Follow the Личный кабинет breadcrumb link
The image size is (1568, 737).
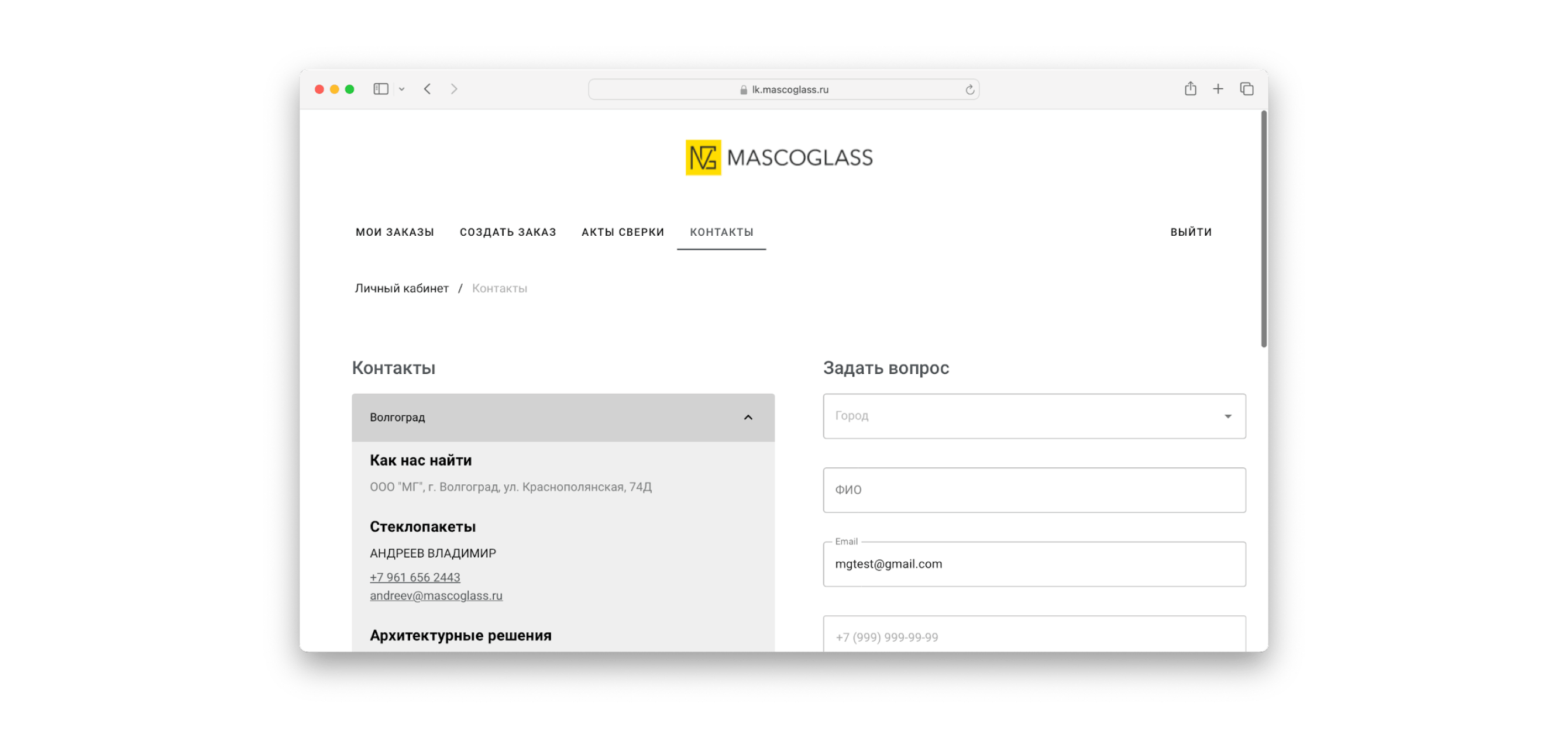pyautogui.click(x=402, y=288)
